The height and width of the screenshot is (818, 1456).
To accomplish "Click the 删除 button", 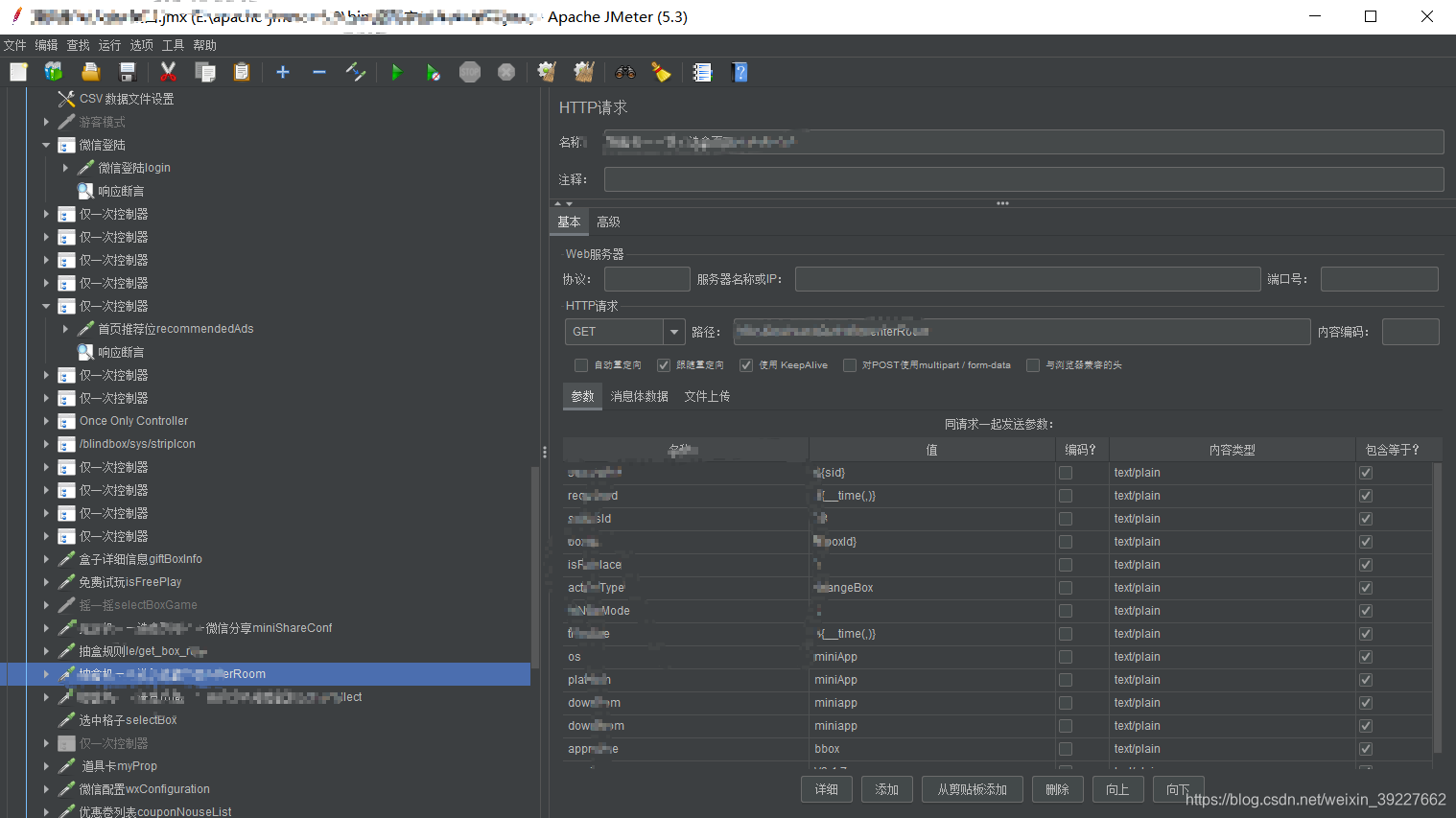I will click(x=1058, y=789).
